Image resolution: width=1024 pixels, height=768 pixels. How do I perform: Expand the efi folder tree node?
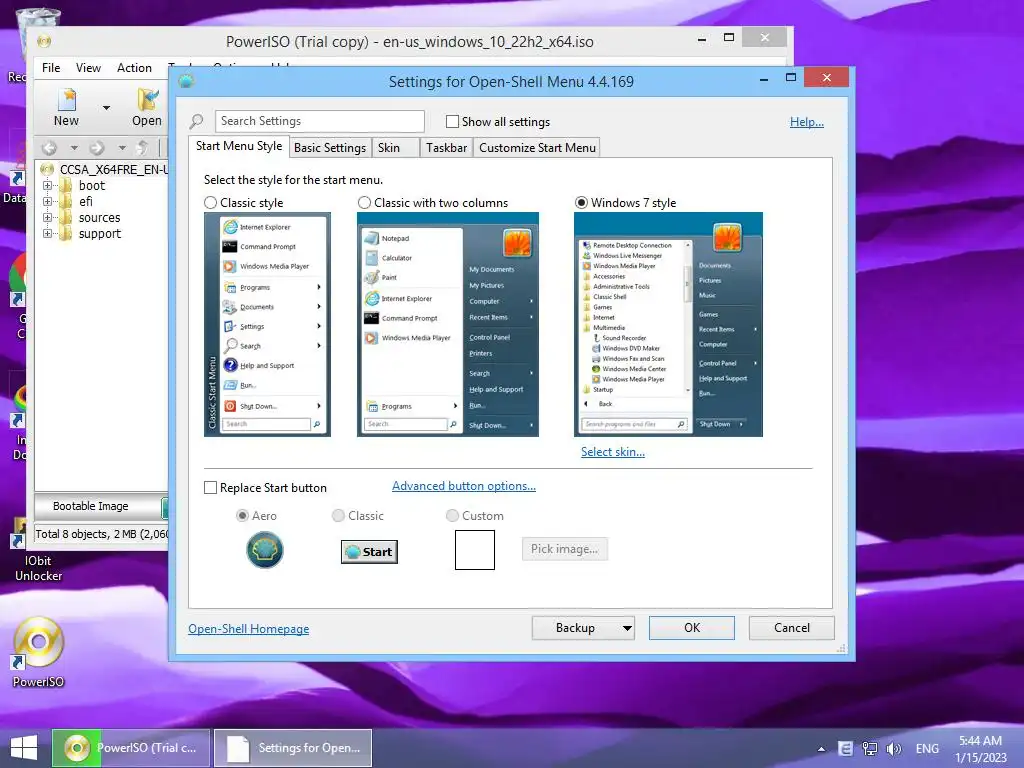click(x=48, y=201)
